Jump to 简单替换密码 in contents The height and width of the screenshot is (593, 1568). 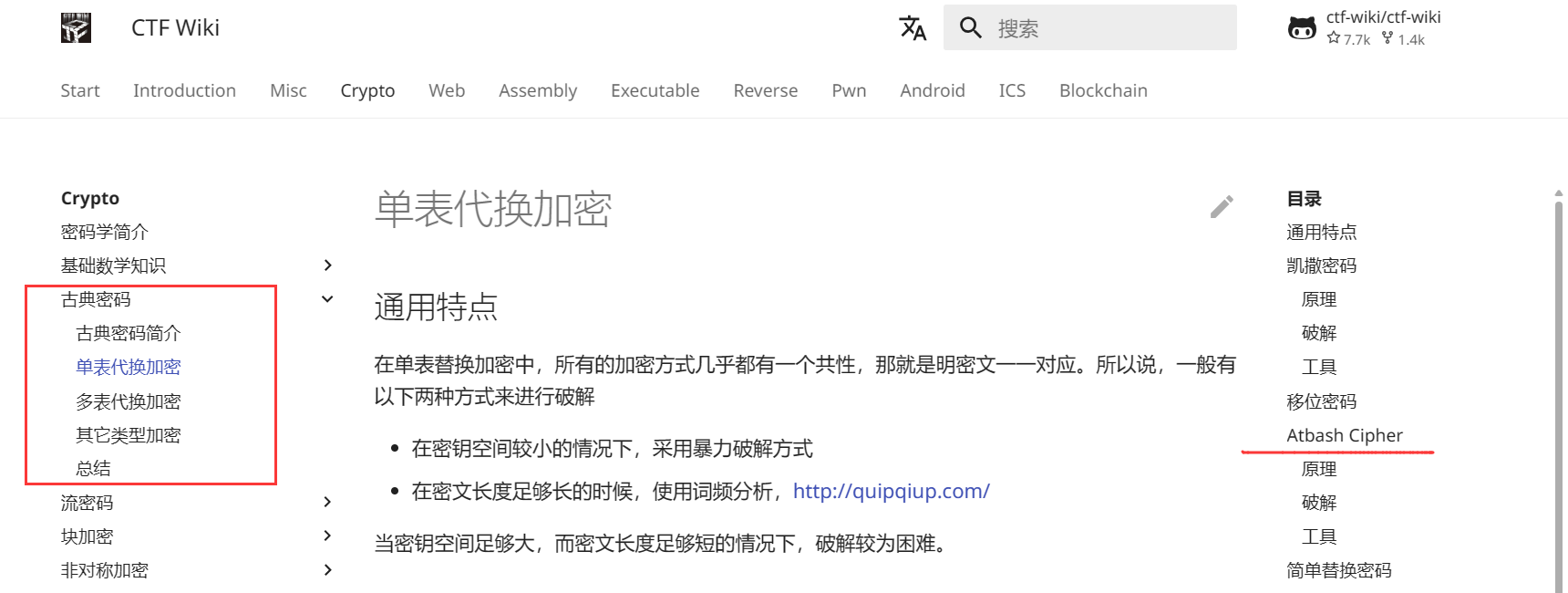pyautogui.click(x=1338, y=570)
